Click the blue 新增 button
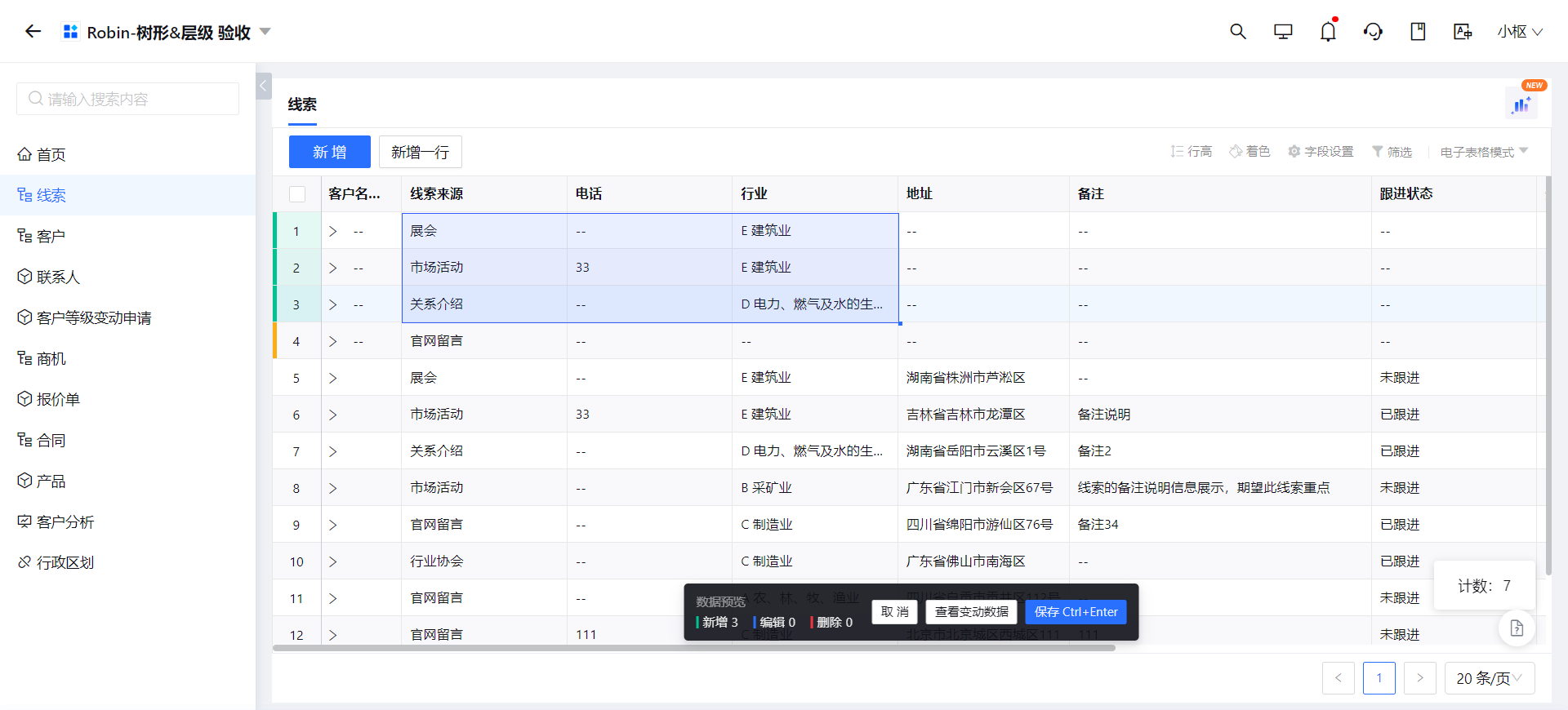 (330, 152)
